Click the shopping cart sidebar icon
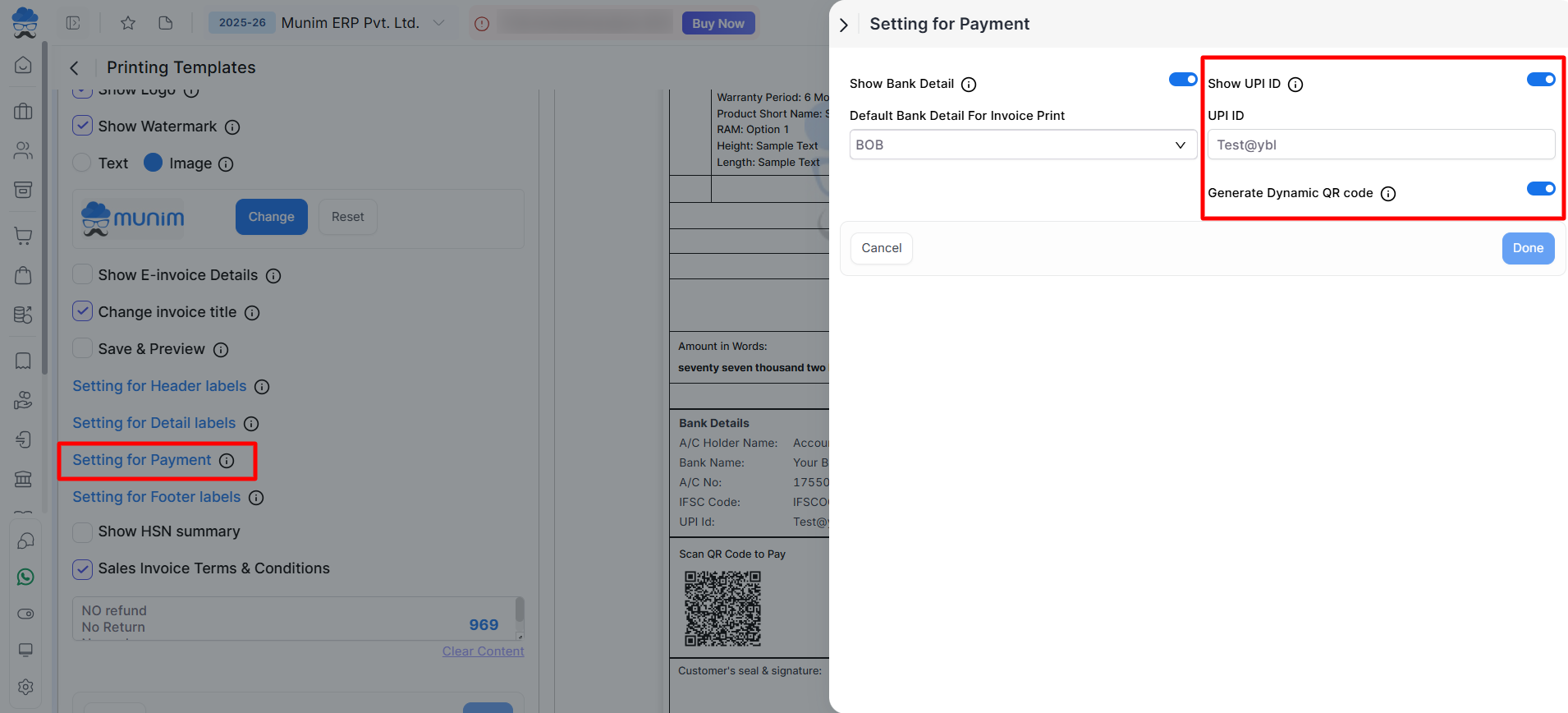1568x713 pixels. click(24, 237)
